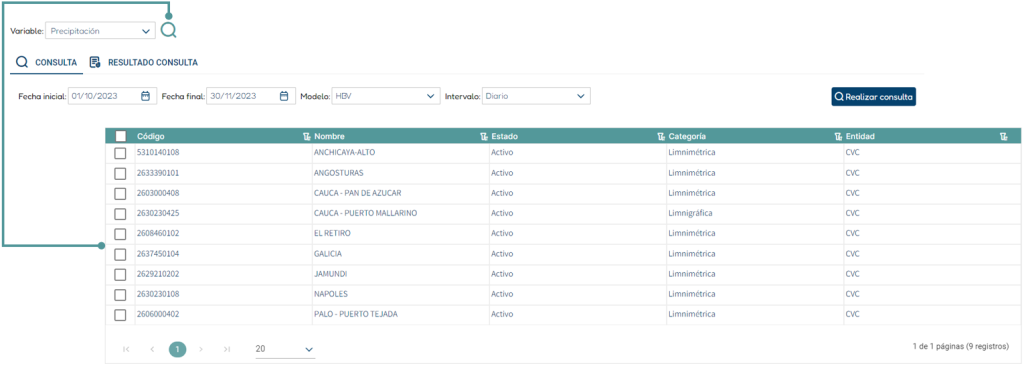Click the CAUCA - PUERTO MALLARINO name
Screen dimensions: 1024x366
click(365, 214)
